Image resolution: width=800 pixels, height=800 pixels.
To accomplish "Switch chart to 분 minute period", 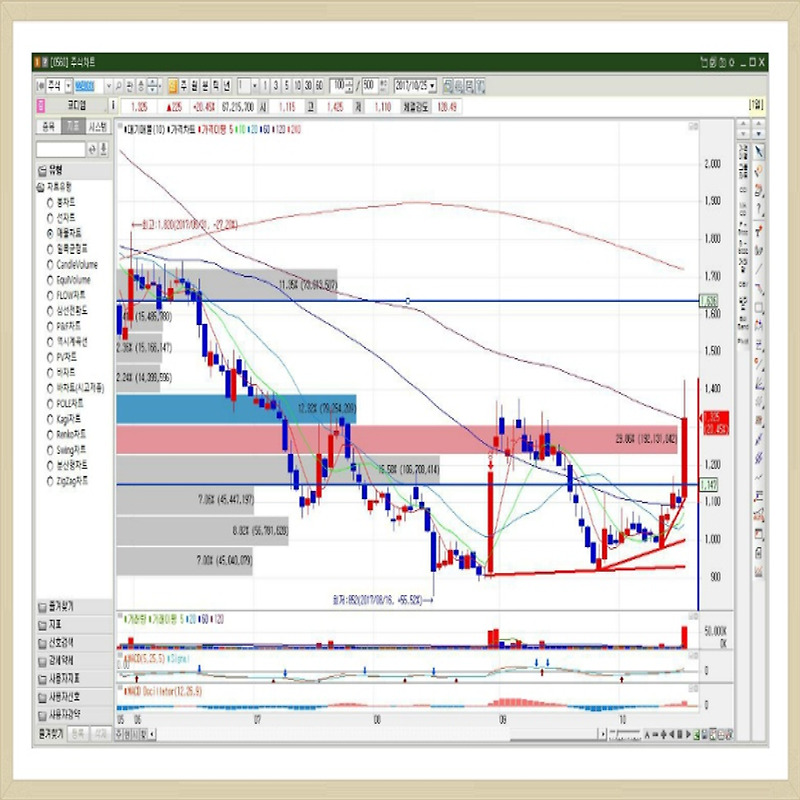I will pyautogui.click(x=205, y=86).
